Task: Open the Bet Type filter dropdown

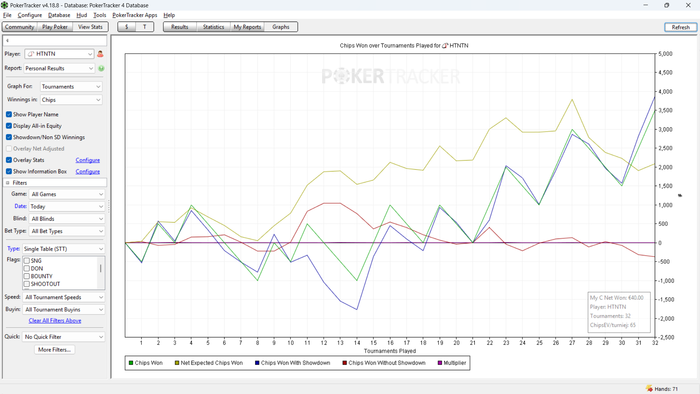Action: pos(67,231)
